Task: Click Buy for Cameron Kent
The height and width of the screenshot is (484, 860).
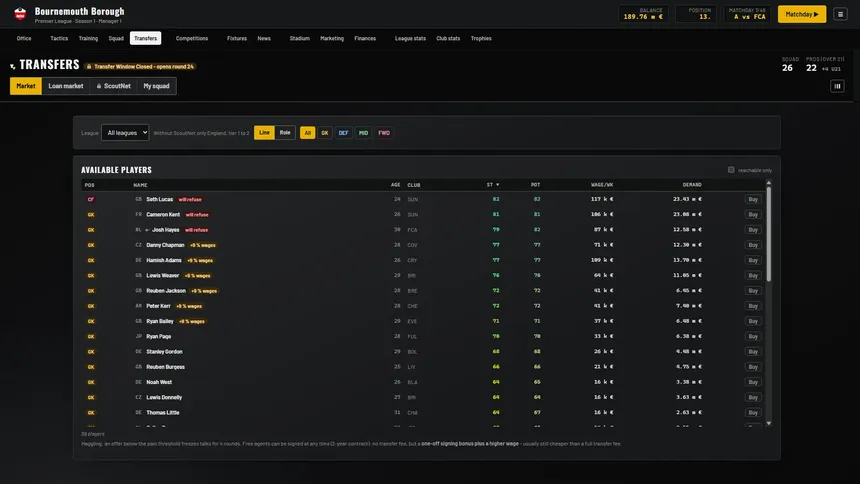Action: [753, 215]
